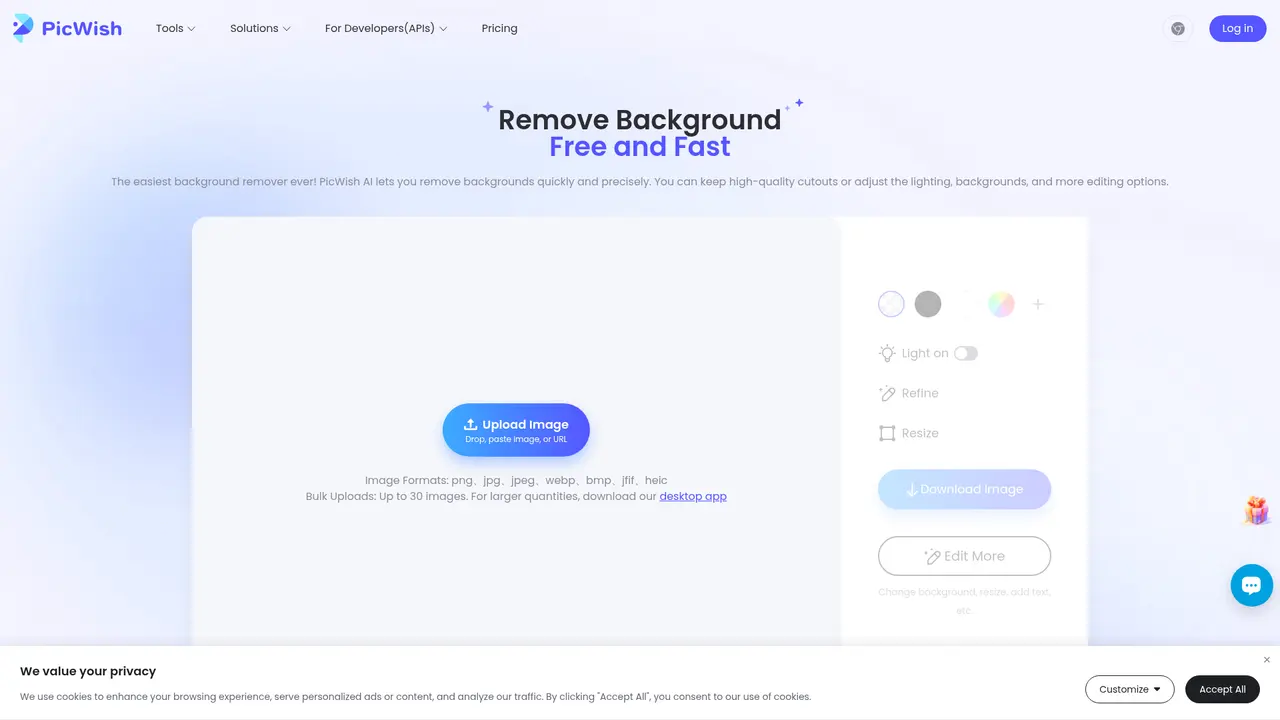Click the Upload Image button
Image resolution: width=1280 pixels, height=720 pixels.
pyautogui.click(x=516, y=430)
